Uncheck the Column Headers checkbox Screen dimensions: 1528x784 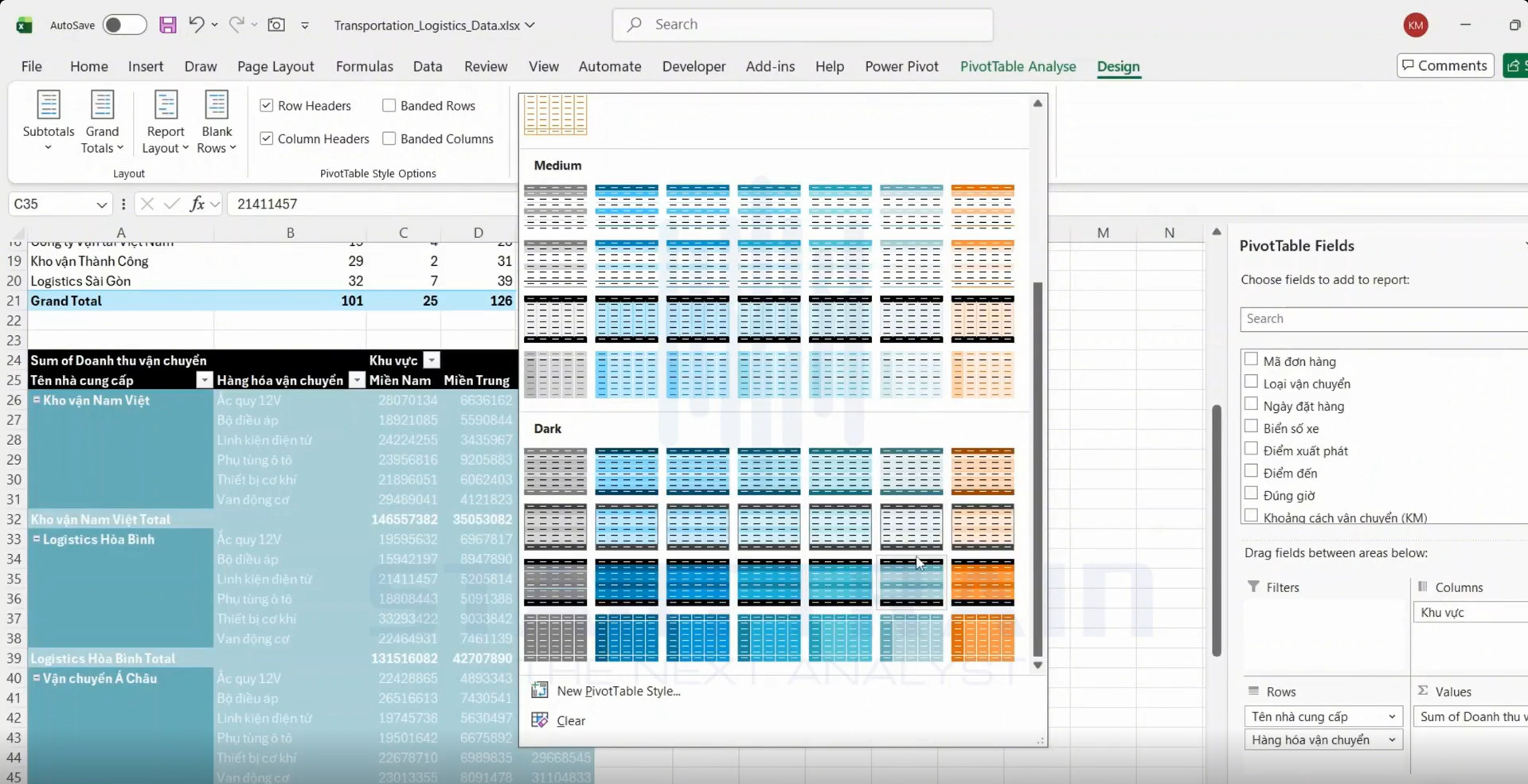point(267,138)
